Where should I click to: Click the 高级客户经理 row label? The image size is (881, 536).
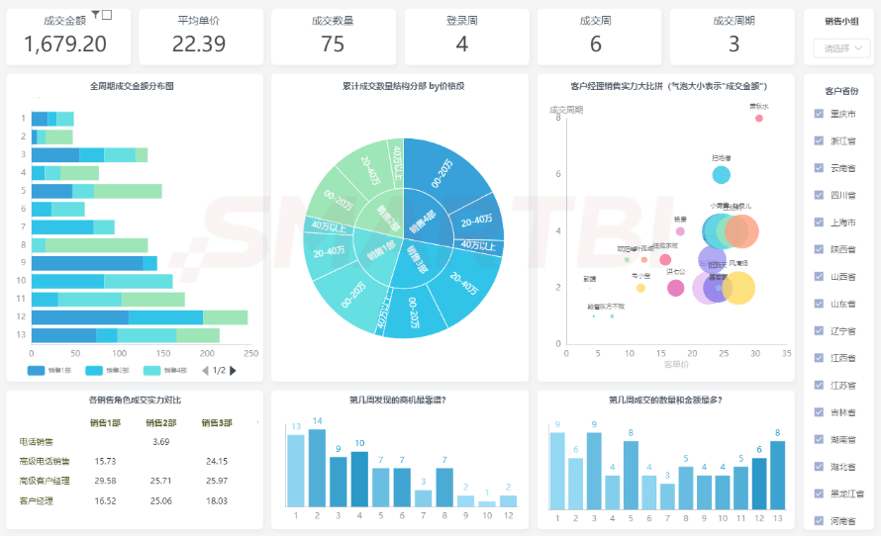(44, 481)
